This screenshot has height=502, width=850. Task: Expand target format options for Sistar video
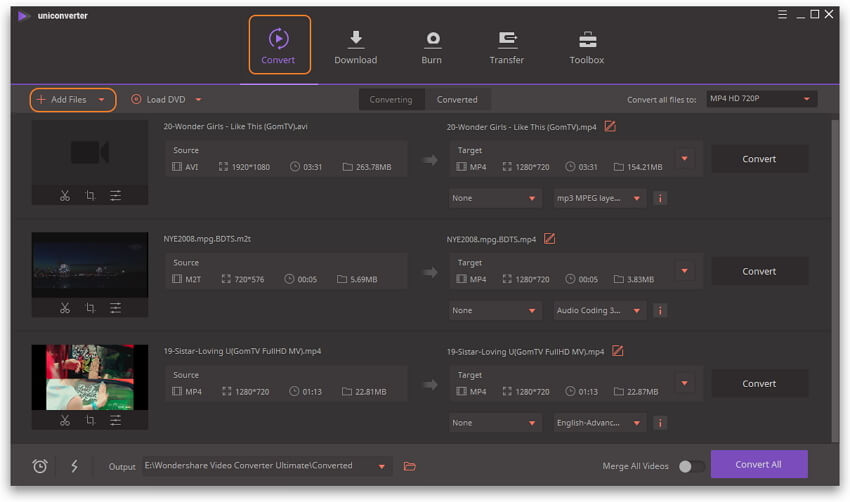point(685,383)
